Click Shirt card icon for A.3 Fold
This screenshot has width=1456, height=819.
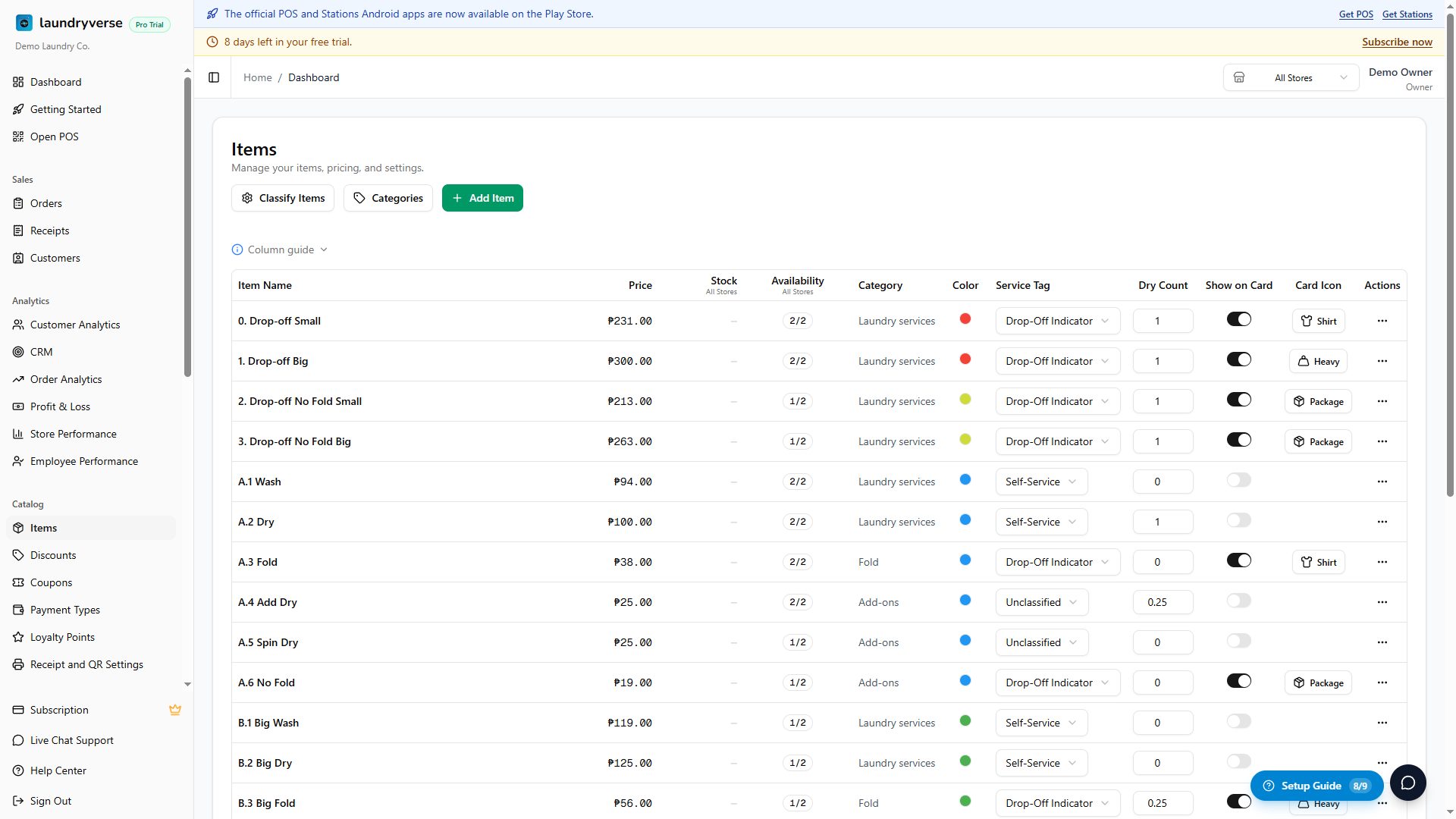coord(1319,562)
